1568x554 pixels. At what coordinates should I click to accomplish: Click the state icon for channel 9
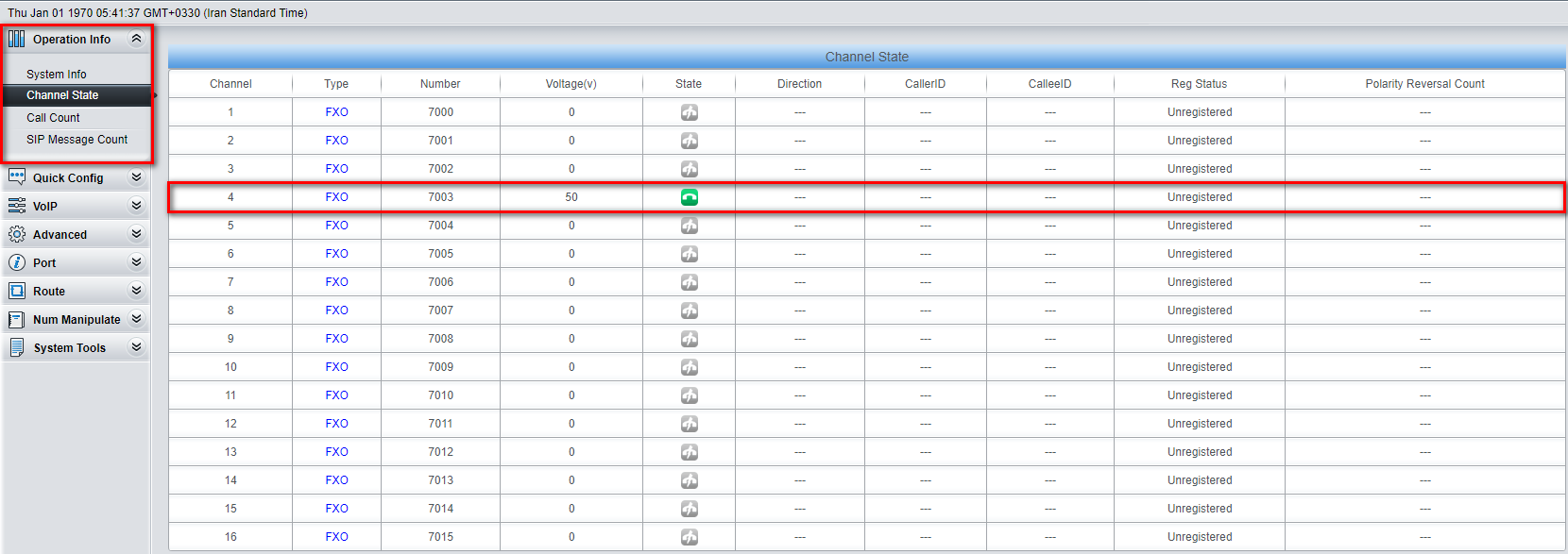tap(690, 339)
